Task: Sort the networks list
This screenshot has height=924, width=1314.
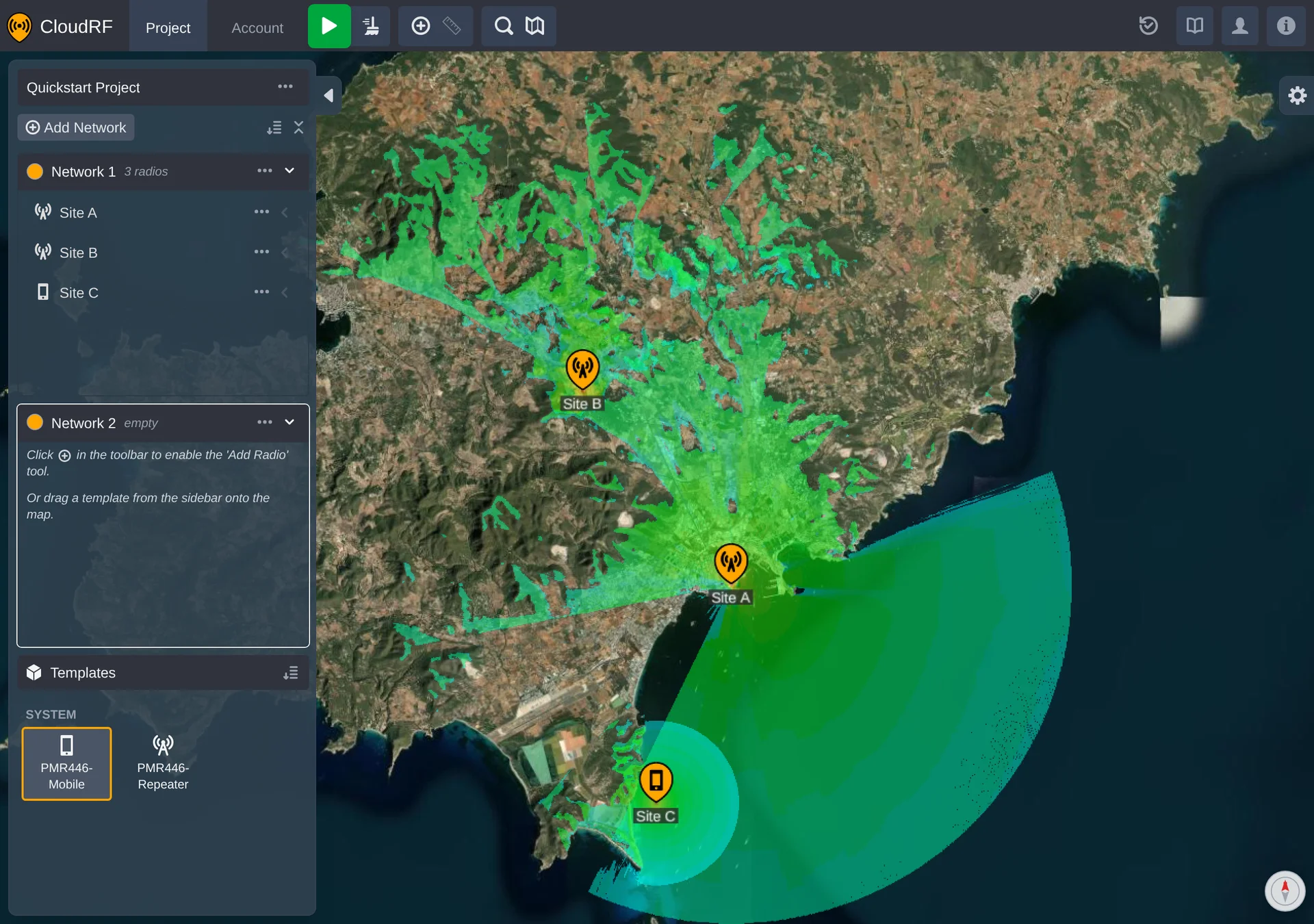Action: [x=274, y=128]
